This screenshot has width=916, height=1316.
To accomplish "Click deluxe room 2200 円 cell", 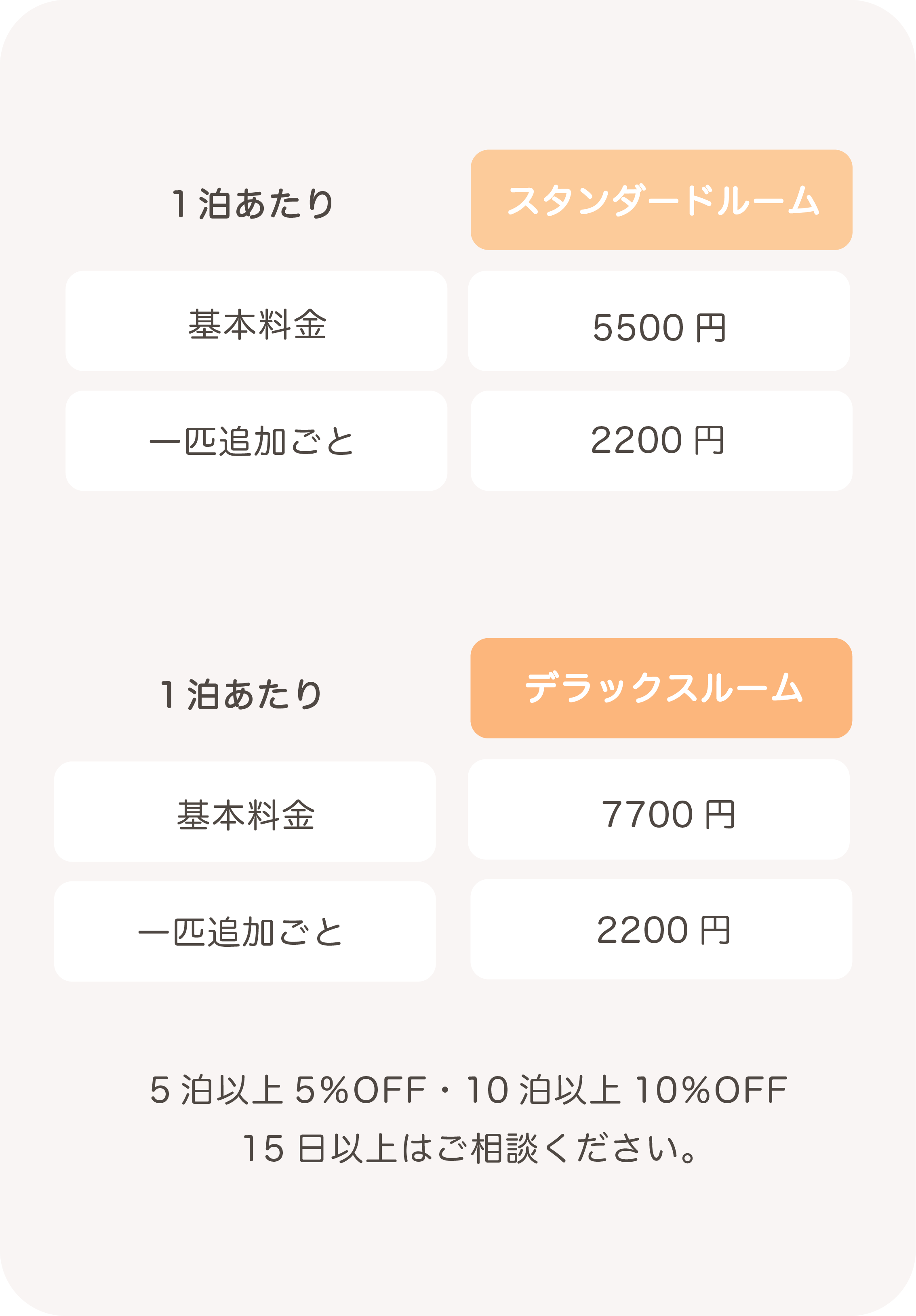I will pos(661,929).
